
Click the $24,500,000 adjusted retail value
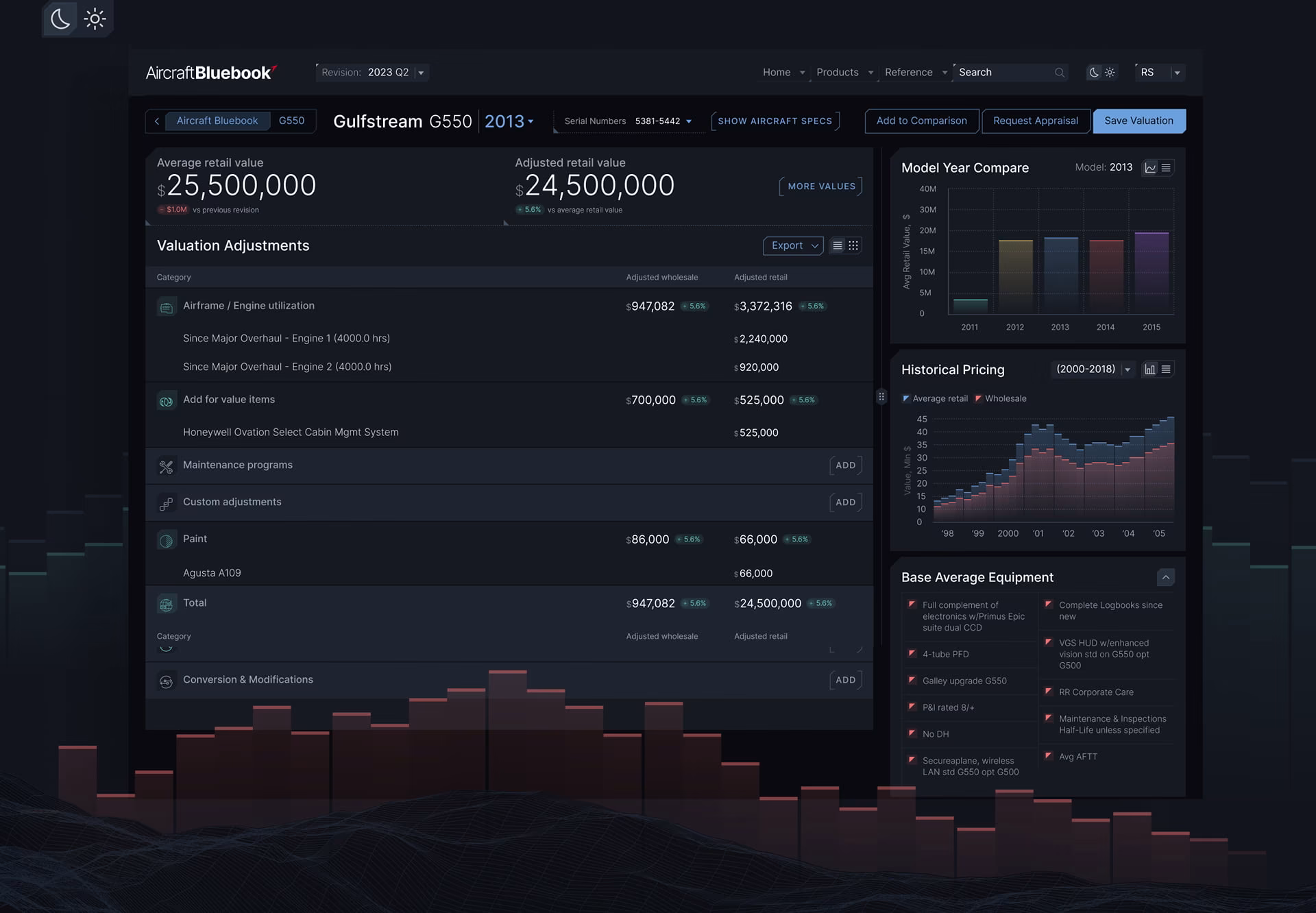tap(595, 186)
